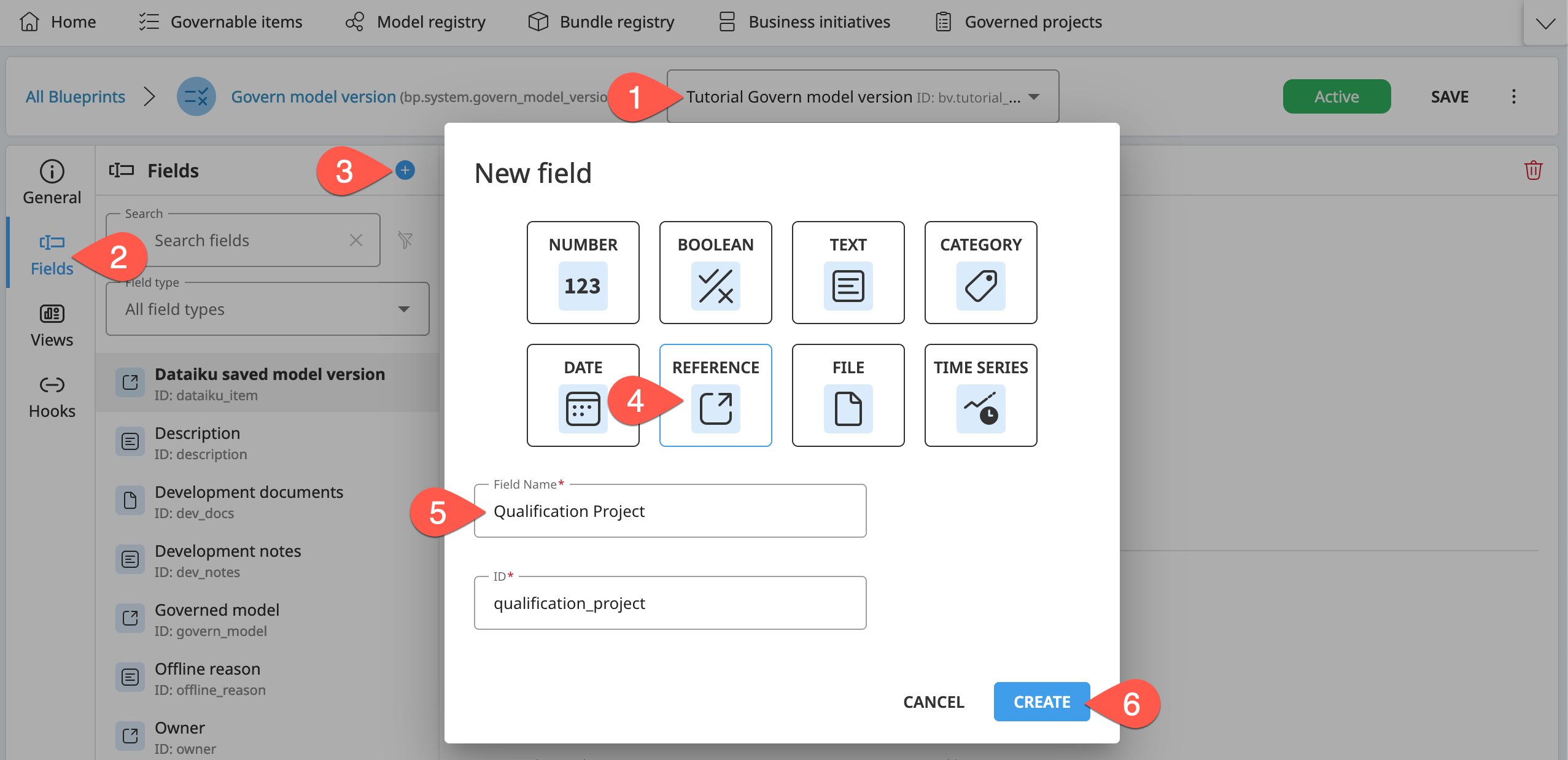This screenshot has height=760, width=1568.
Task: Open the Fields sidebar section
Action: pos(52,254)
